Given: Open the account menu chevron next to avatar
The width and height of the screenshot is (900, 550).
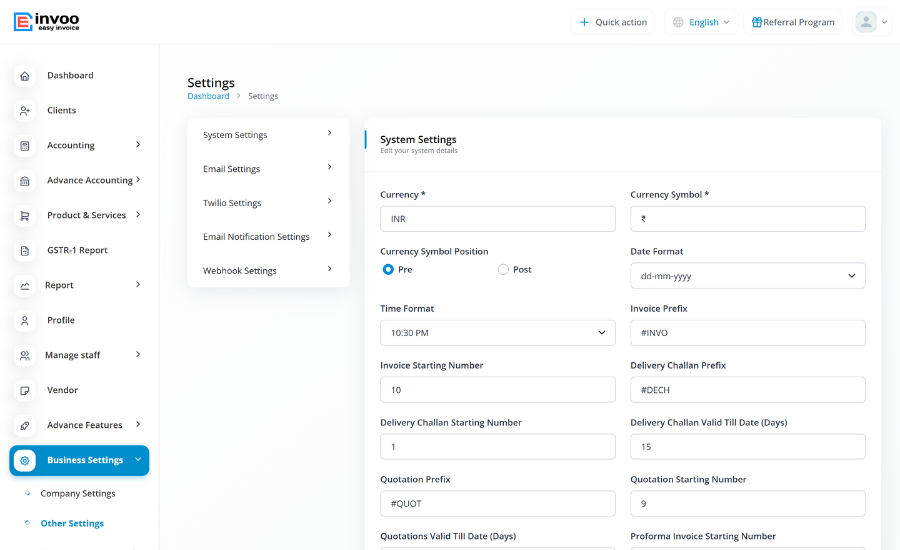Looking at the screenshot, I should pyautogui.click(x=885, y=22).
